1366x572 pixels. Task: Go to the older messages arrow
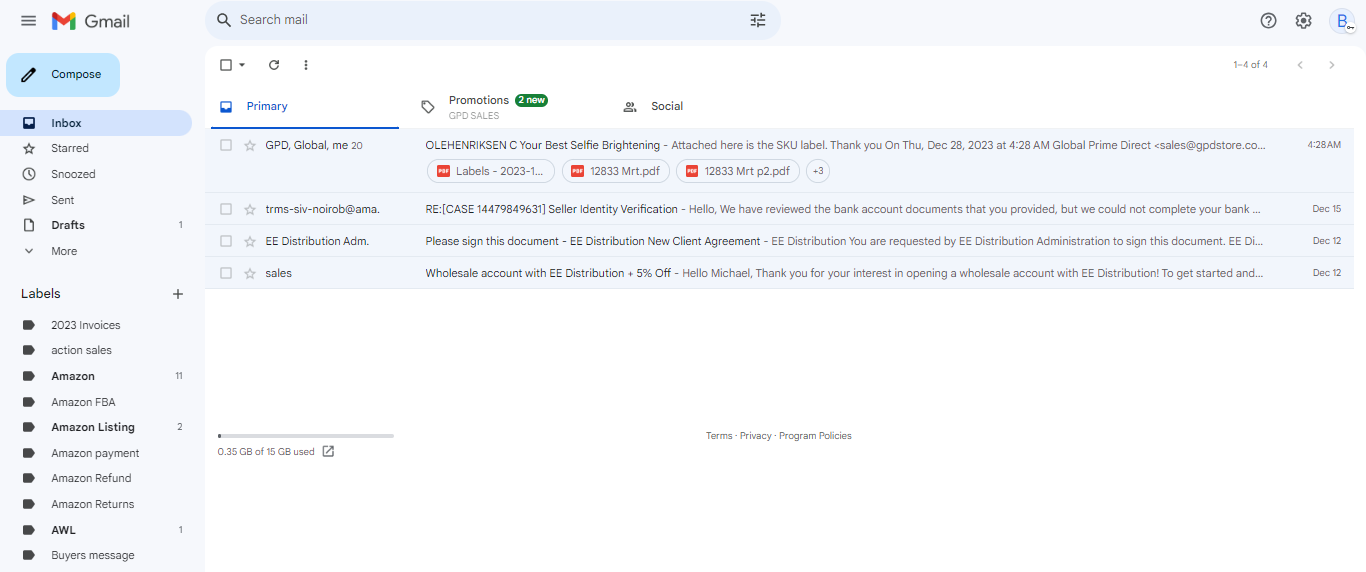1331,65
